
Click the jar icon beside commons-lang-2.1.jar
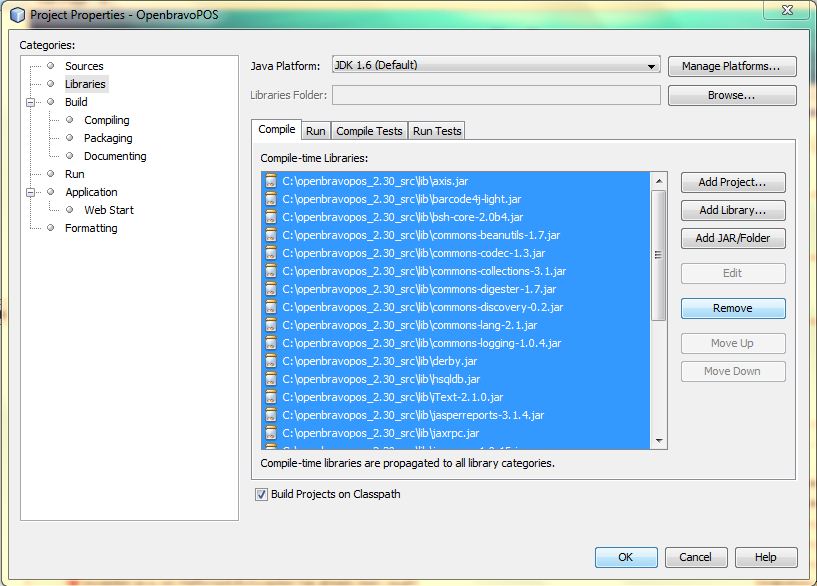pos(271,325)
